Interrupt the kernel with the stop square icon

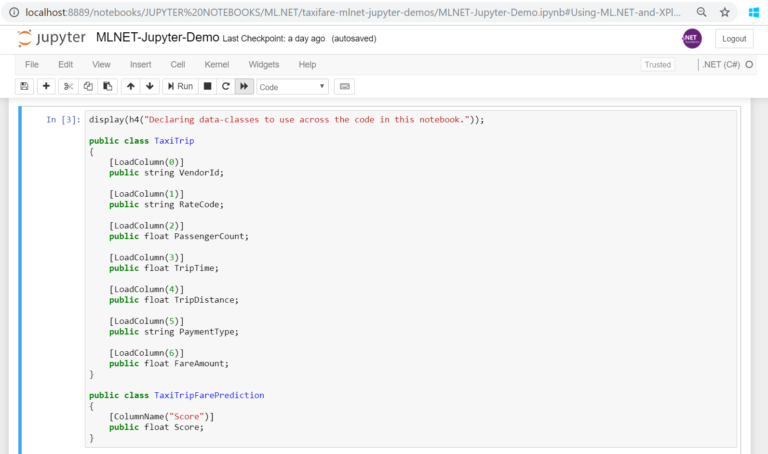[x=208, y=86]
